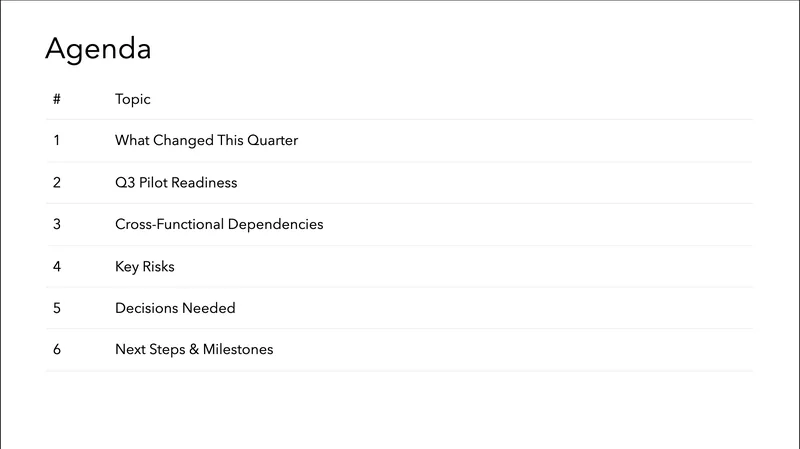Select the # column header
Screen dimensions: 800x449
[57, 99]
